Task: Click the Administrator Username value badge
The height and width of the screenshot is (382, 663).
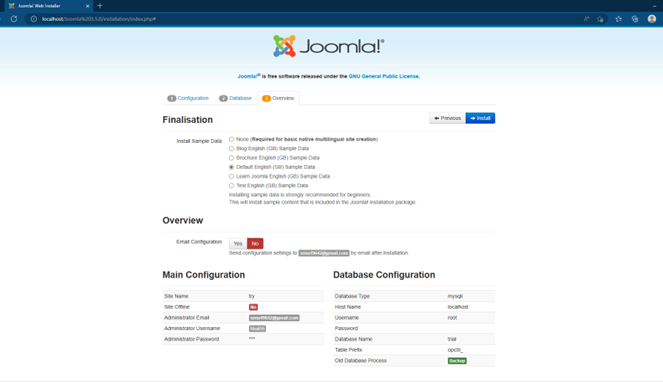Action: 258,329
